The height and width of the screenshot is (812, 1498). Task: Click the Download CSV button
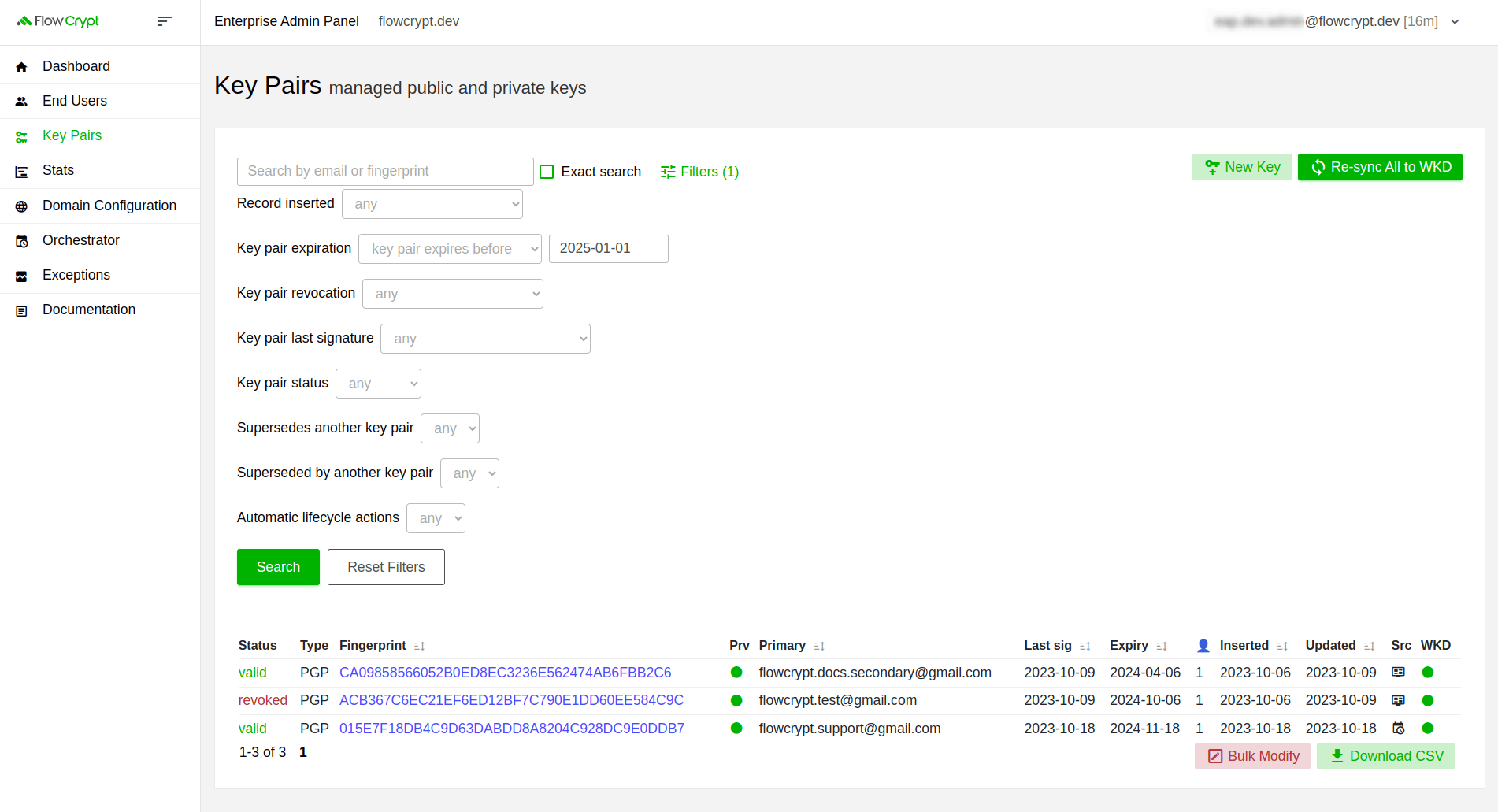click(1385, 756)
